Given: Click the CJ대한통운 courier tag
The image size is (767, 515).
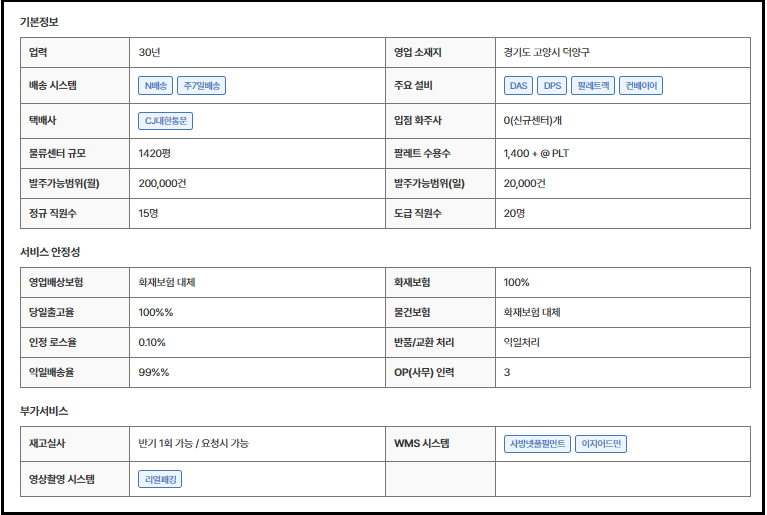Looking at the screenshot, I should pos(167,121).
